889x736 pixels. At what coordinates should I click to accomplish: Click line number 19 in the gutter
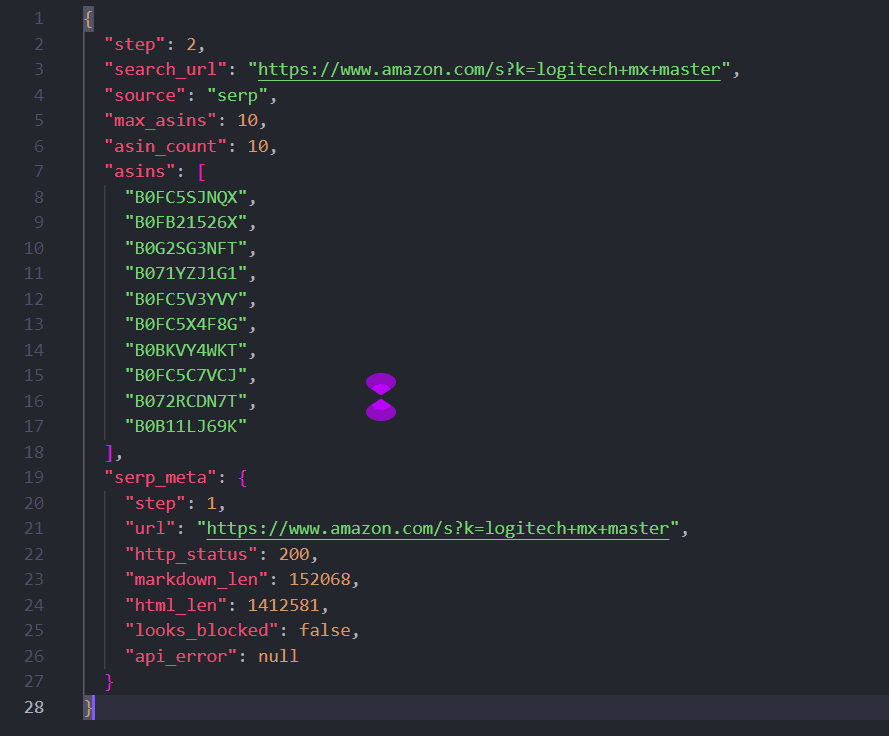pos(33,477)
